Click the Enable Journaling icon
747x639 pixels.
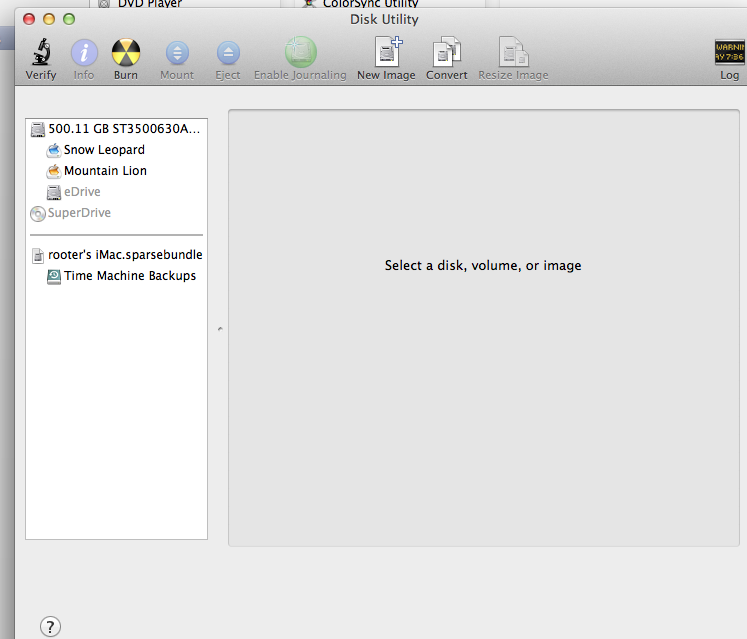[x=301, y=52]
